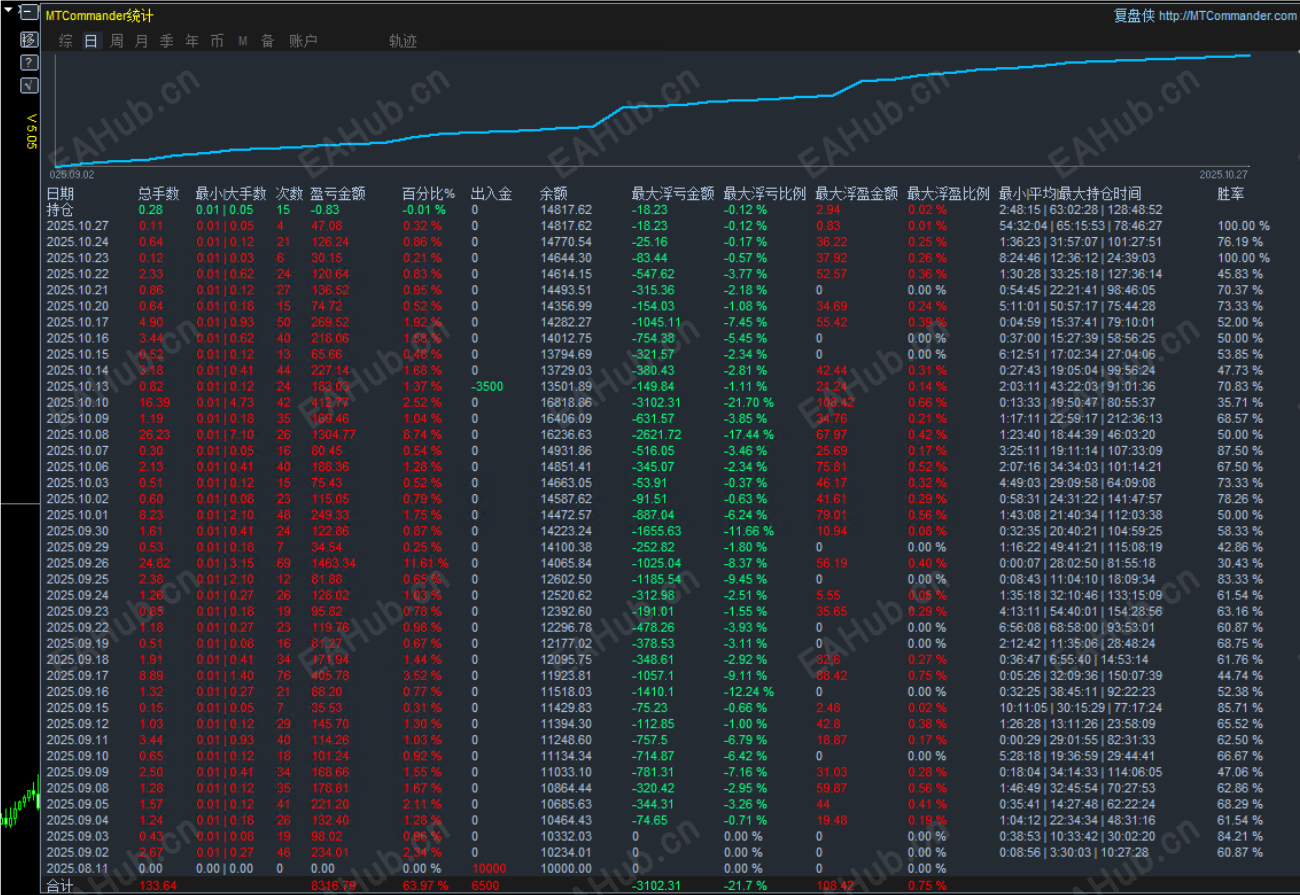Click the 合计 totals row label

click(x=60, y=885)
